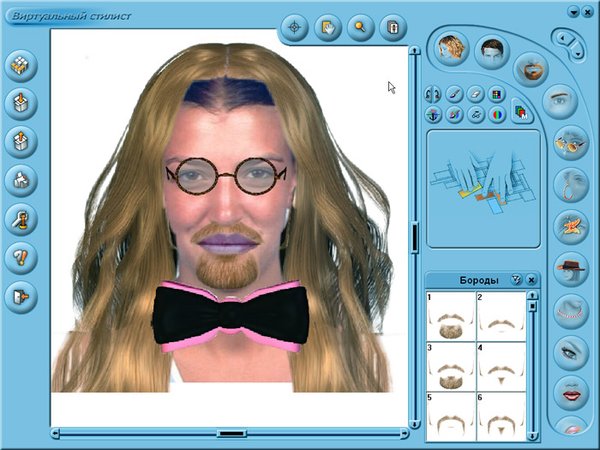Pick beard style number 1 thumbnail
Viewport: 600px width, 450px height.
[x=450, y=317]
